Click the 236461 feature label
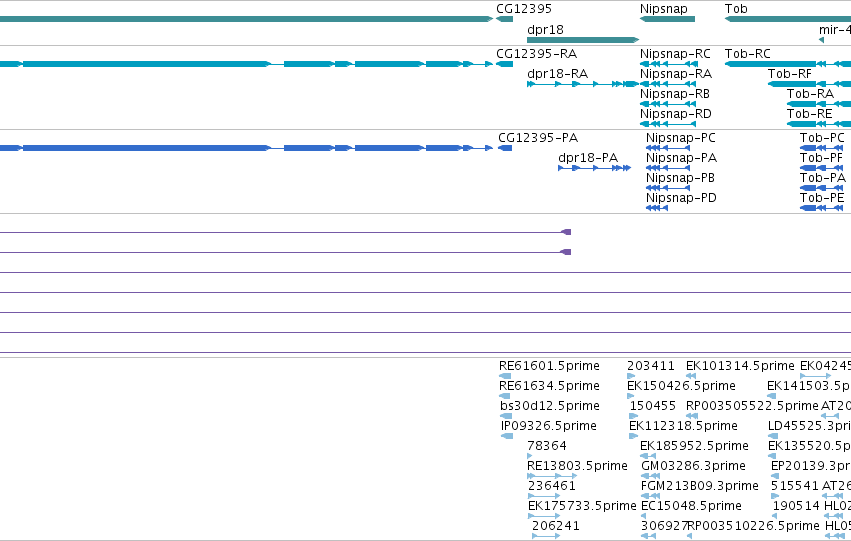Screen dimensions: 851x541 [x=551, y=486]
